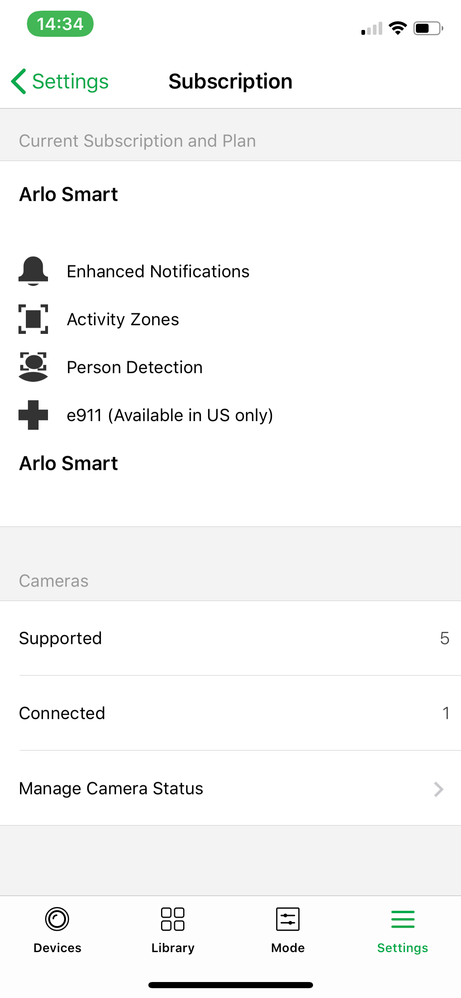
Task: Open the Library grid icon
Action: tap(173, 919)
